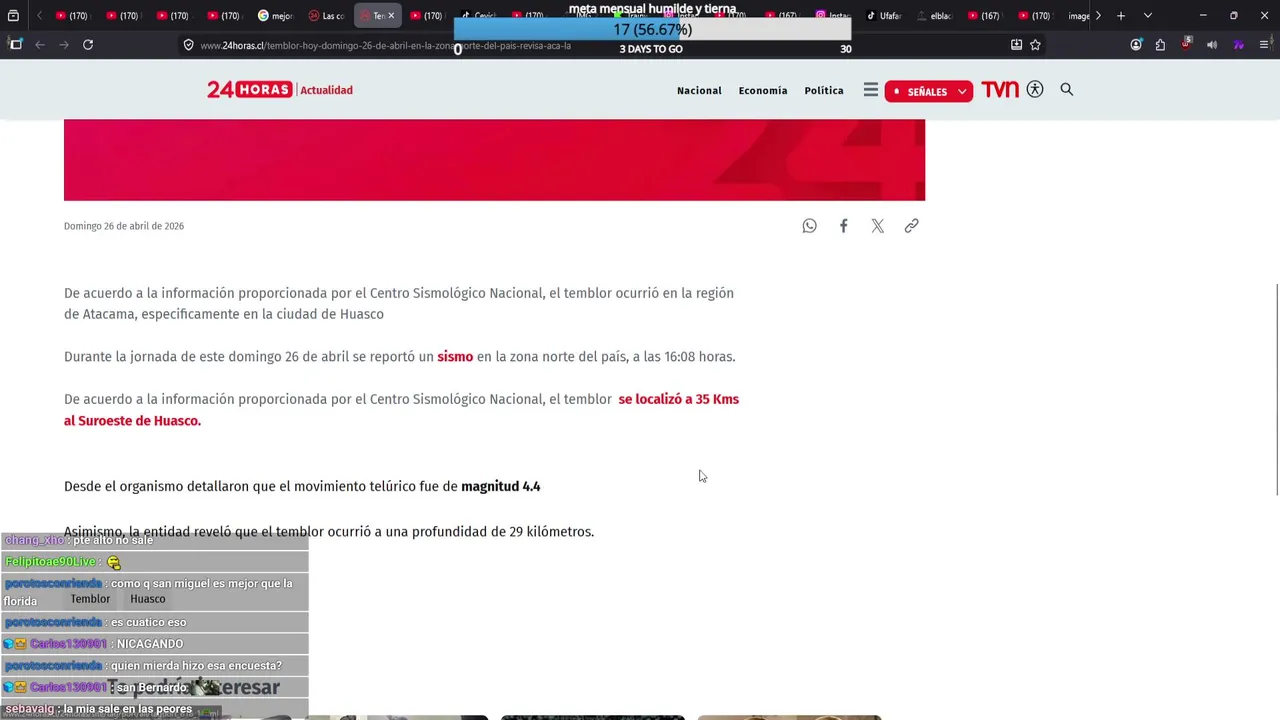The image size is (1280, 720).
Task: Switch to the 'Las co' 24 Horas tab
Action: (x=326, y=16)
